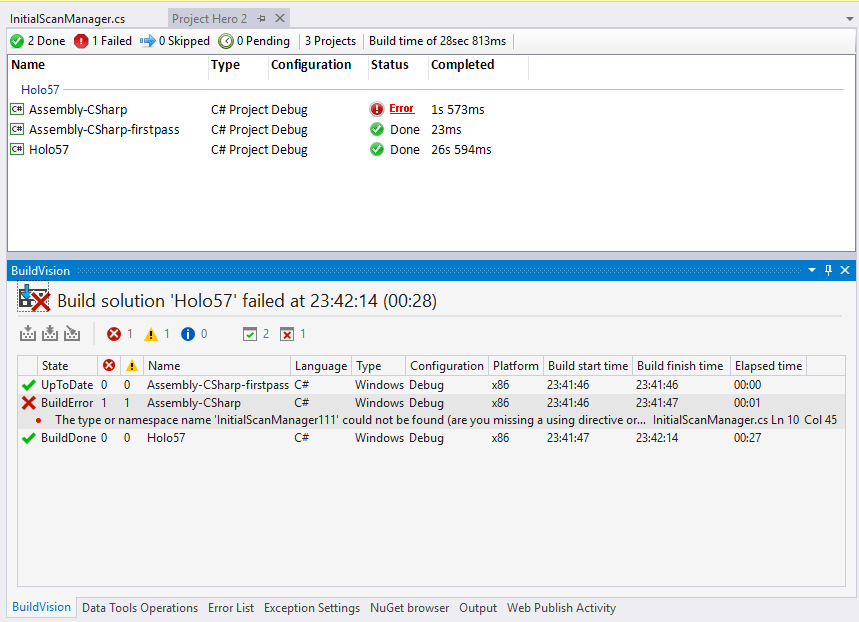Click the errors column header icon
859x622 pixels.
point(109,366)
